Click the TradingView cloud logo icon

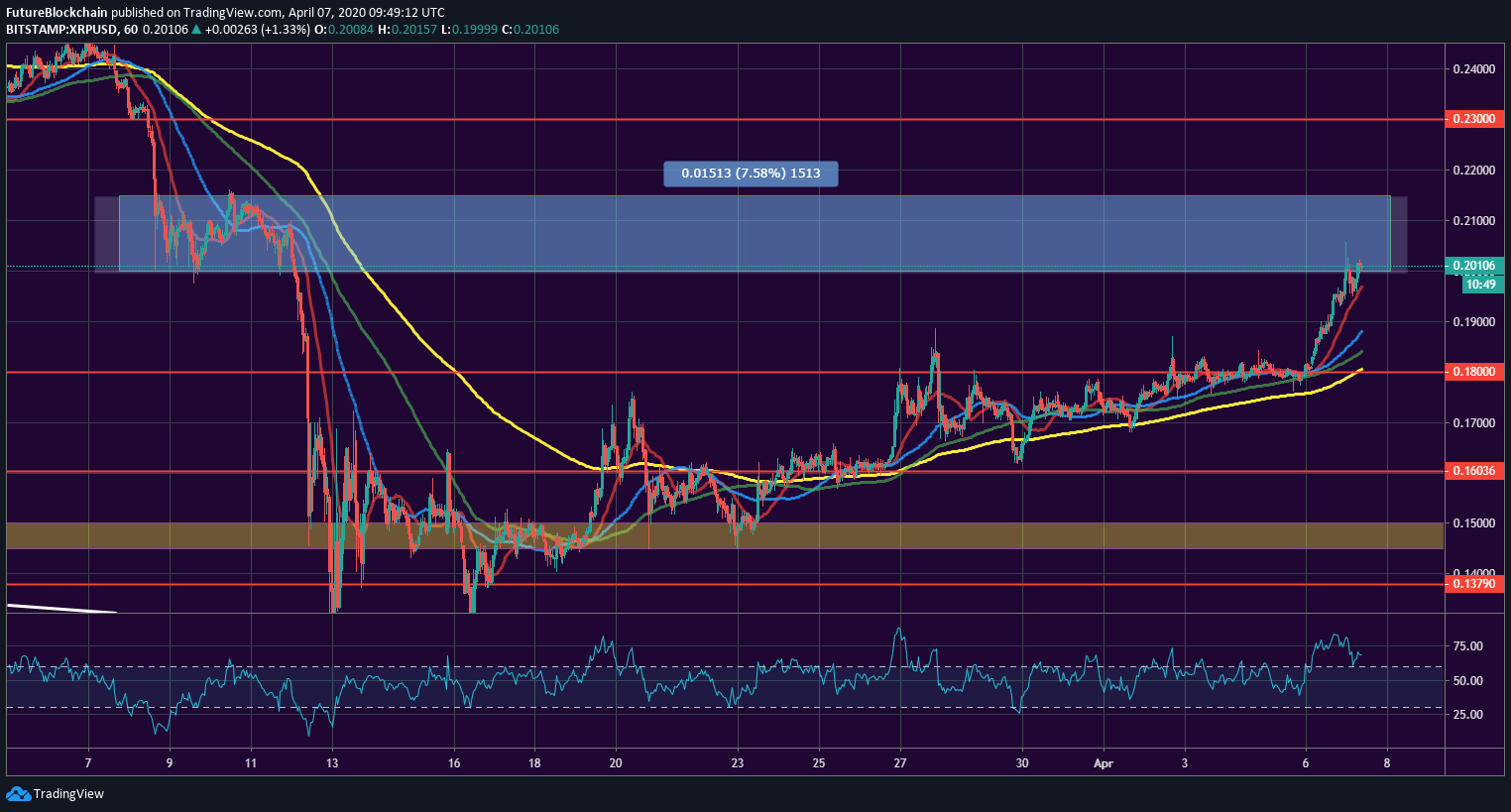click(18, 793)
